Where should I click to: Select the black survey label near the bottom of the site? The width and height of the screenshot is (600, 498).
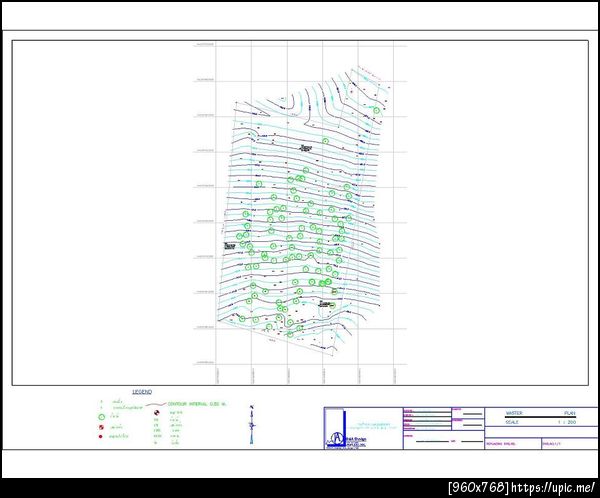[324, 304]
